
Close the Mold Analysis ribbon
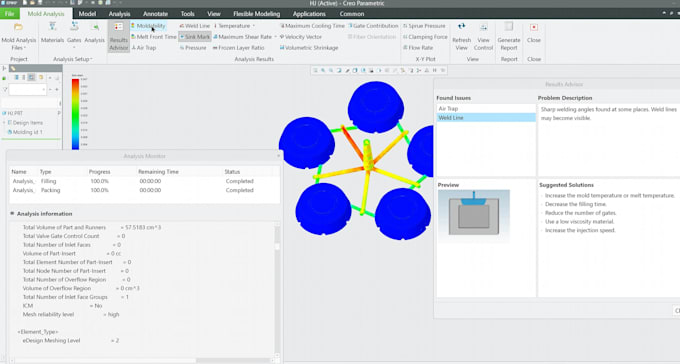[534, 33]
